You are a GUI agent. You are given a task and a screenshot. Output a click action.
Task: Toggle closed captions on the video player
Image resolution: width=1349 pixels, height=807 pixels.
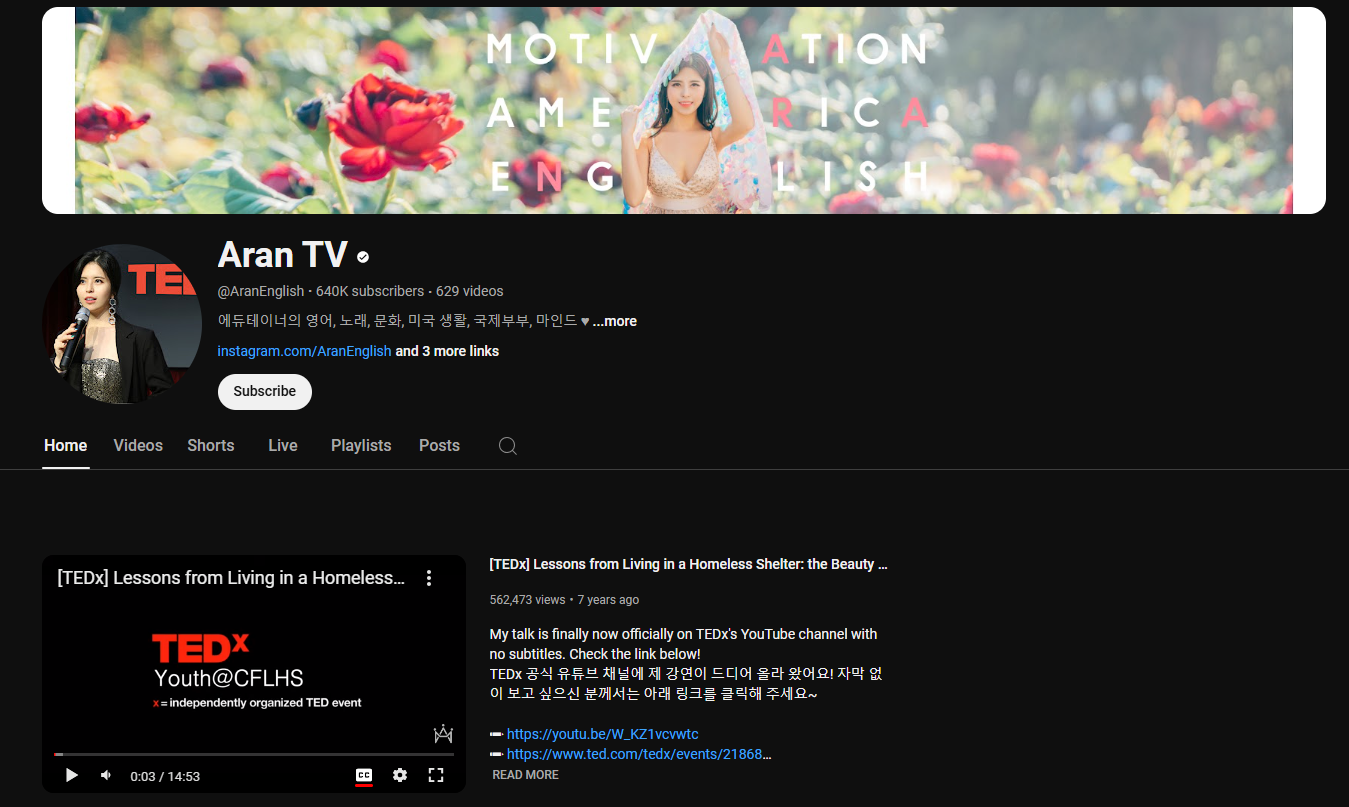pos(364,775)
